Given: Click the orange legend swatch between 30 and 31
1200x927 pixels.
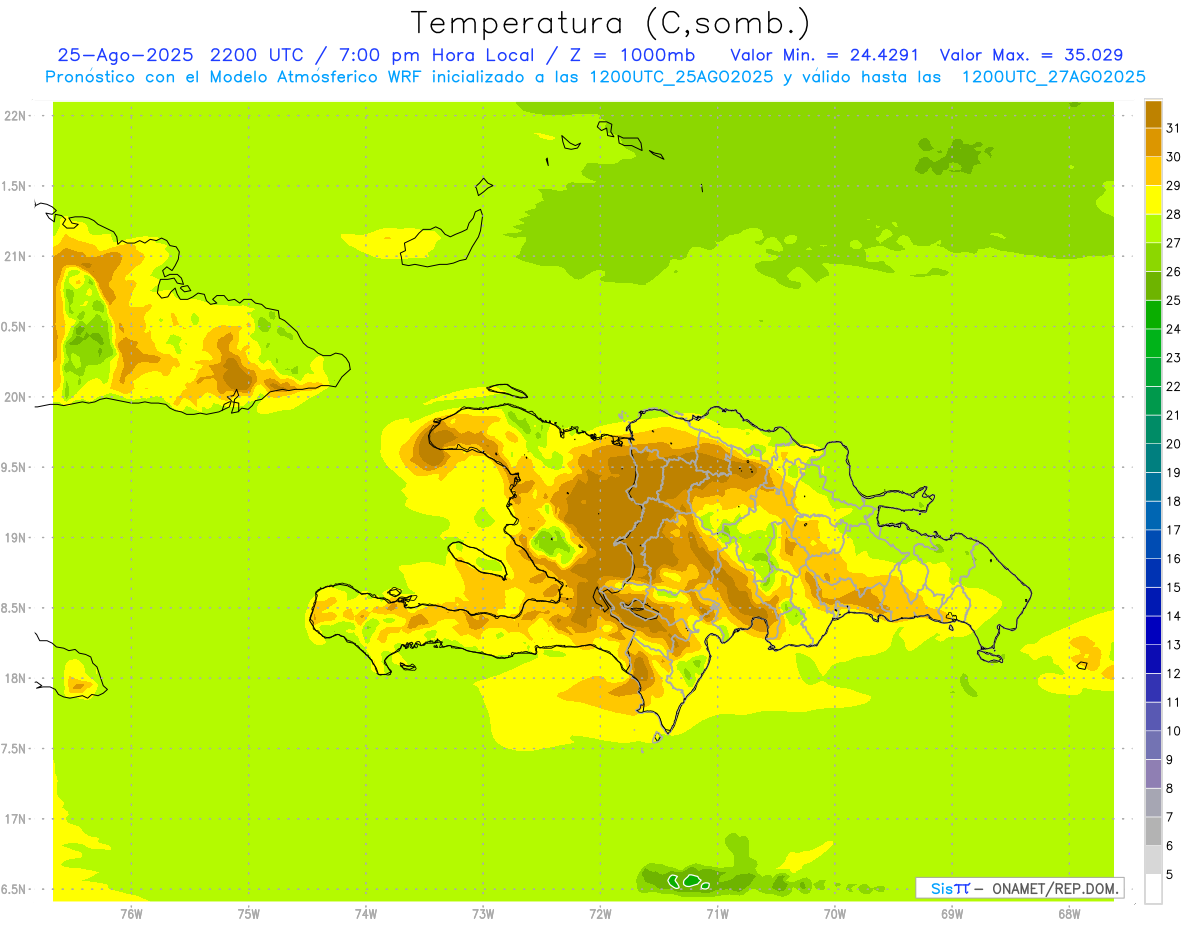Looking at the screenshot, I should 1153,142.
